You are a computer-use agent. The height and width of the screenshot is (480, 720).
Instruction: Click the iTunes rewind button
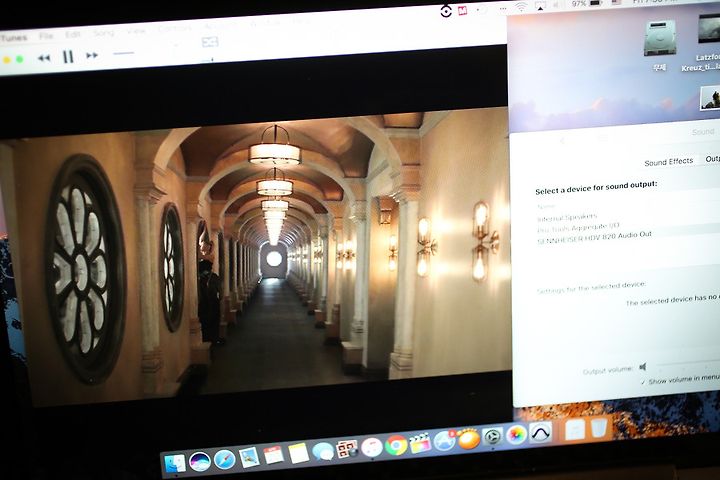point(44,58)
